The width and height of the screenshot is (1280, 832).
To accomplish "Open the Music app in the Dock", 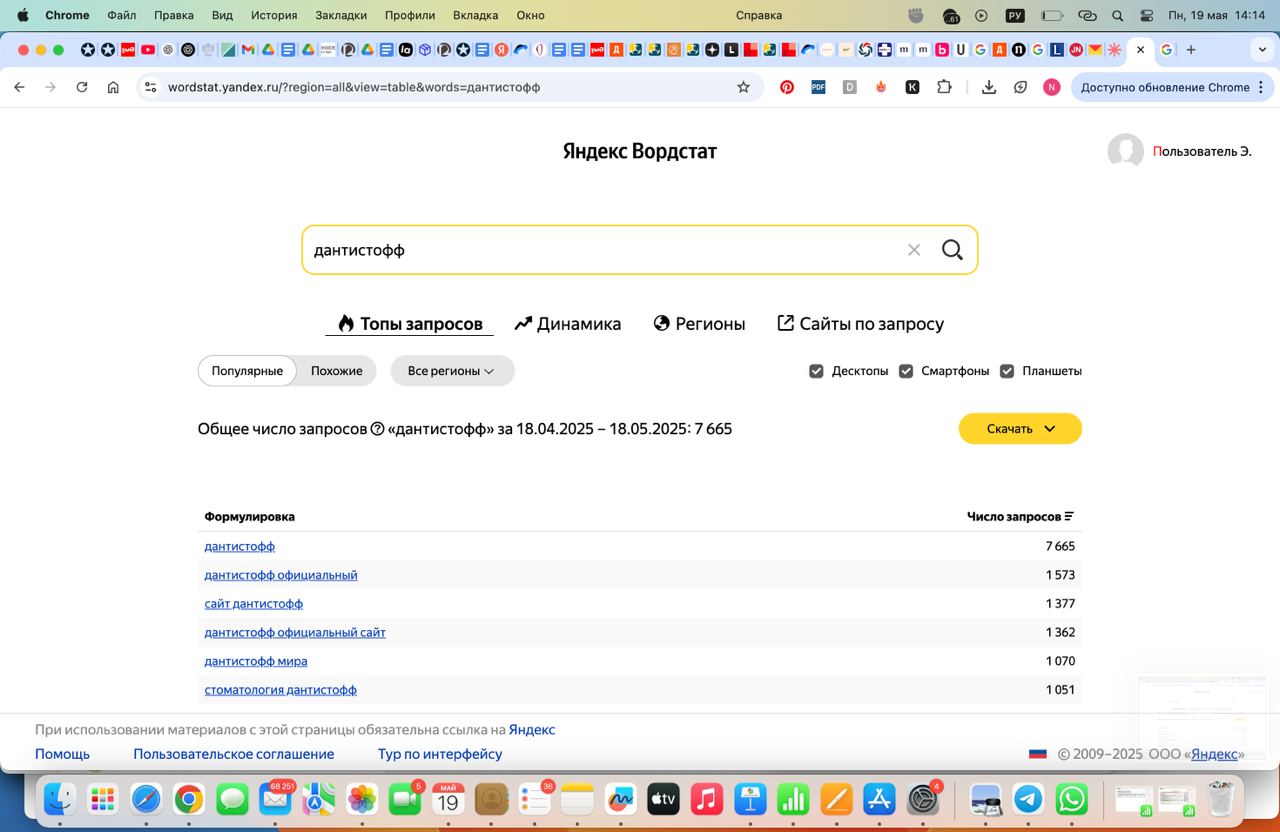I will tap(707, 799).
